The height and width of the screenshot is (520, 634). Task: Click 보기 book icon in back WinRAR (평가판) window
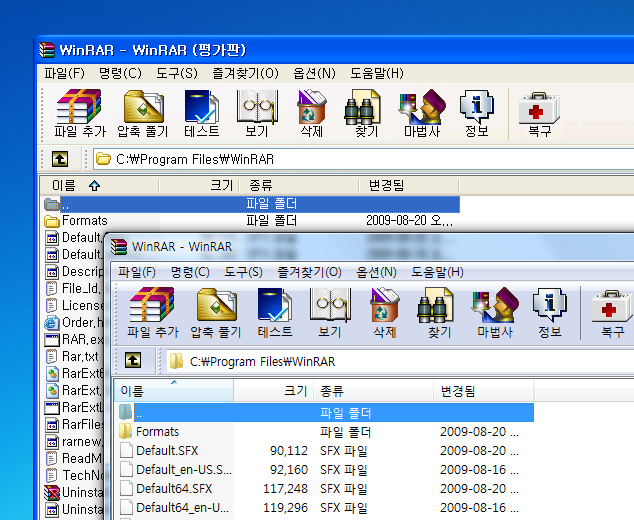pyautogui.click(x=257, y=107)
